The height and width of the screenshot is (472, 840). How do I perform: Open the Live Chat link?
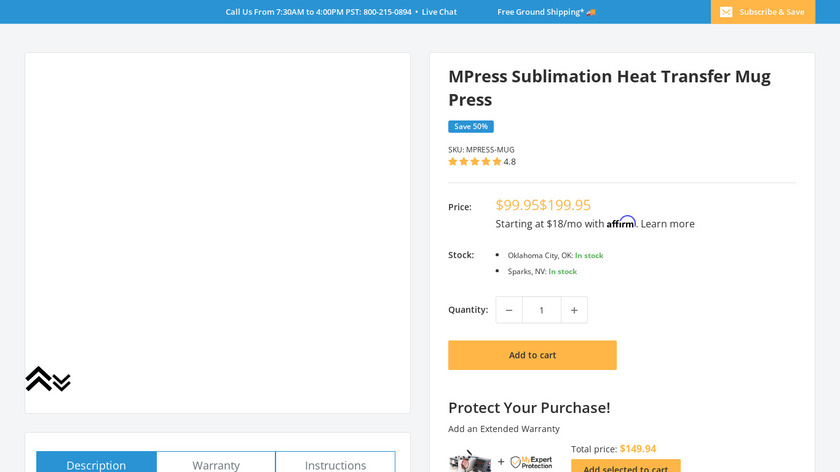coord(439,12)
